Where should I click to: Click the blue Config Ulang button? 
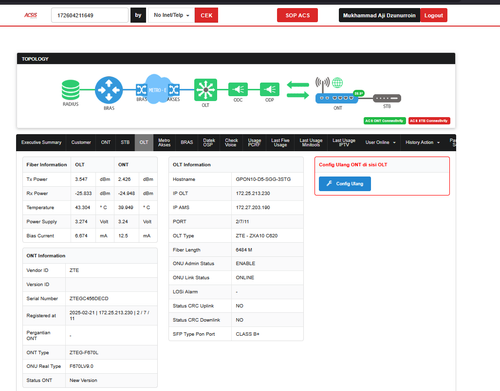345,184
